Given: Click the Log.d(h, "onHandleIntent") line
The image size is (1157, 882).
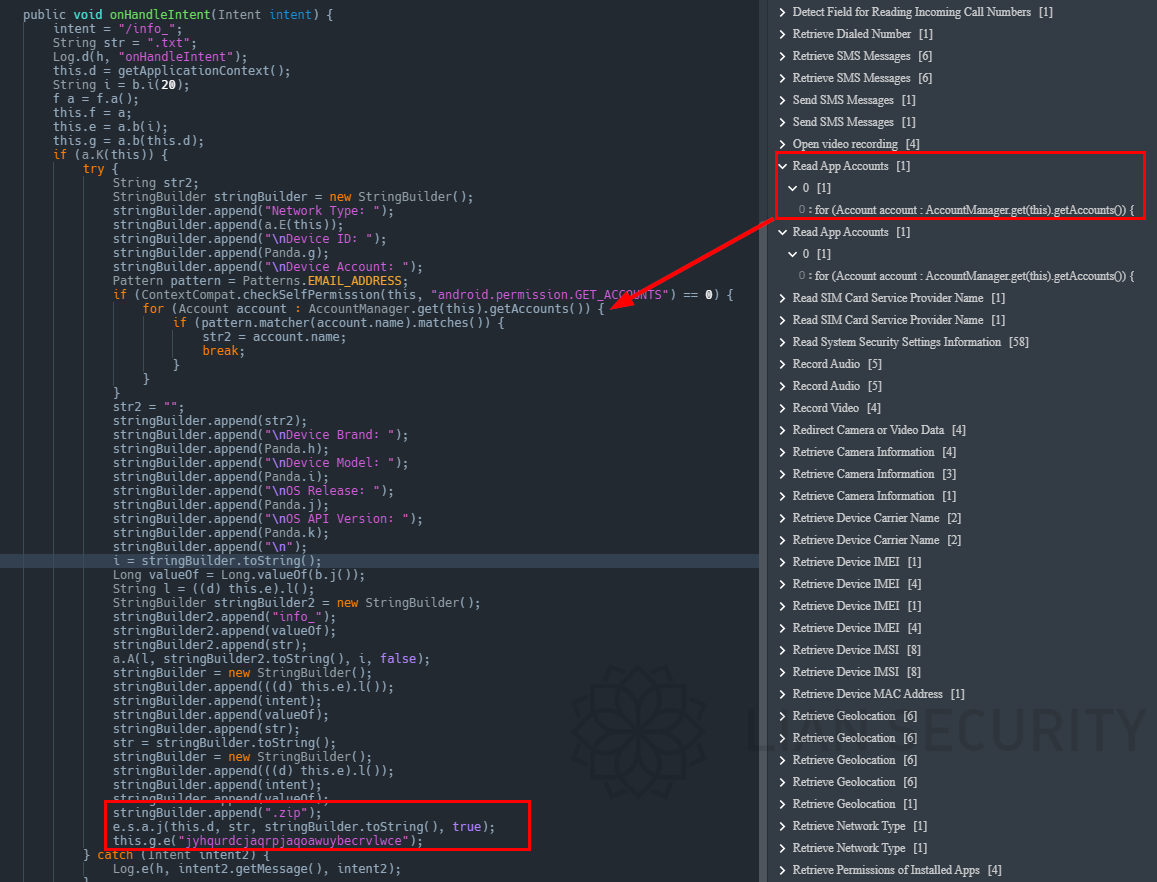Looking at the screenshot, I should click(150, 57).
